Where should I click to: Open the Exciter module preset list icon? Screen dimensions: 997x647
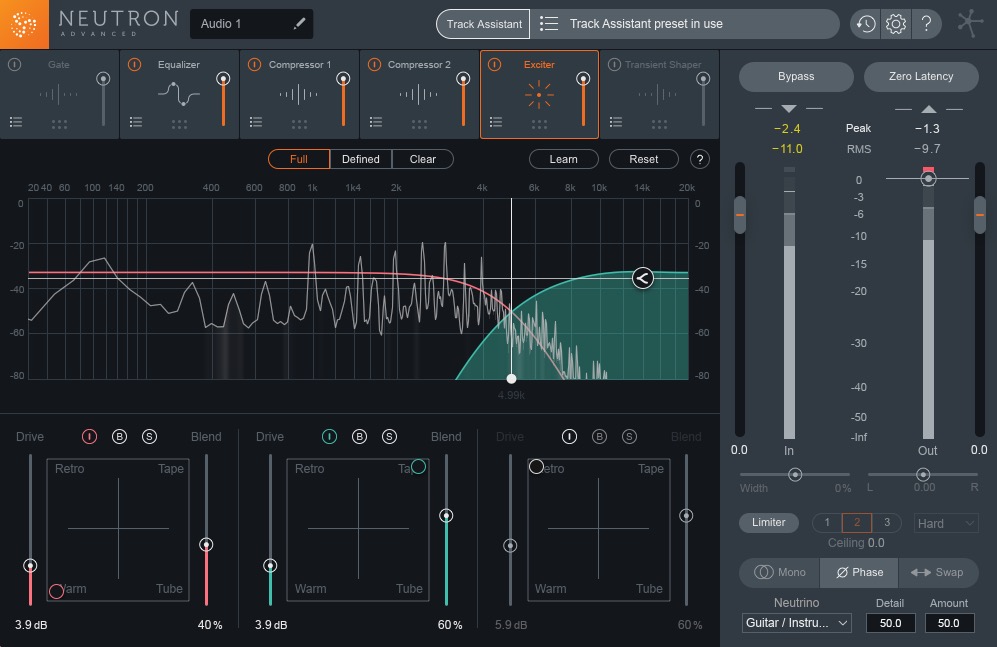click(x=496, y=122)
